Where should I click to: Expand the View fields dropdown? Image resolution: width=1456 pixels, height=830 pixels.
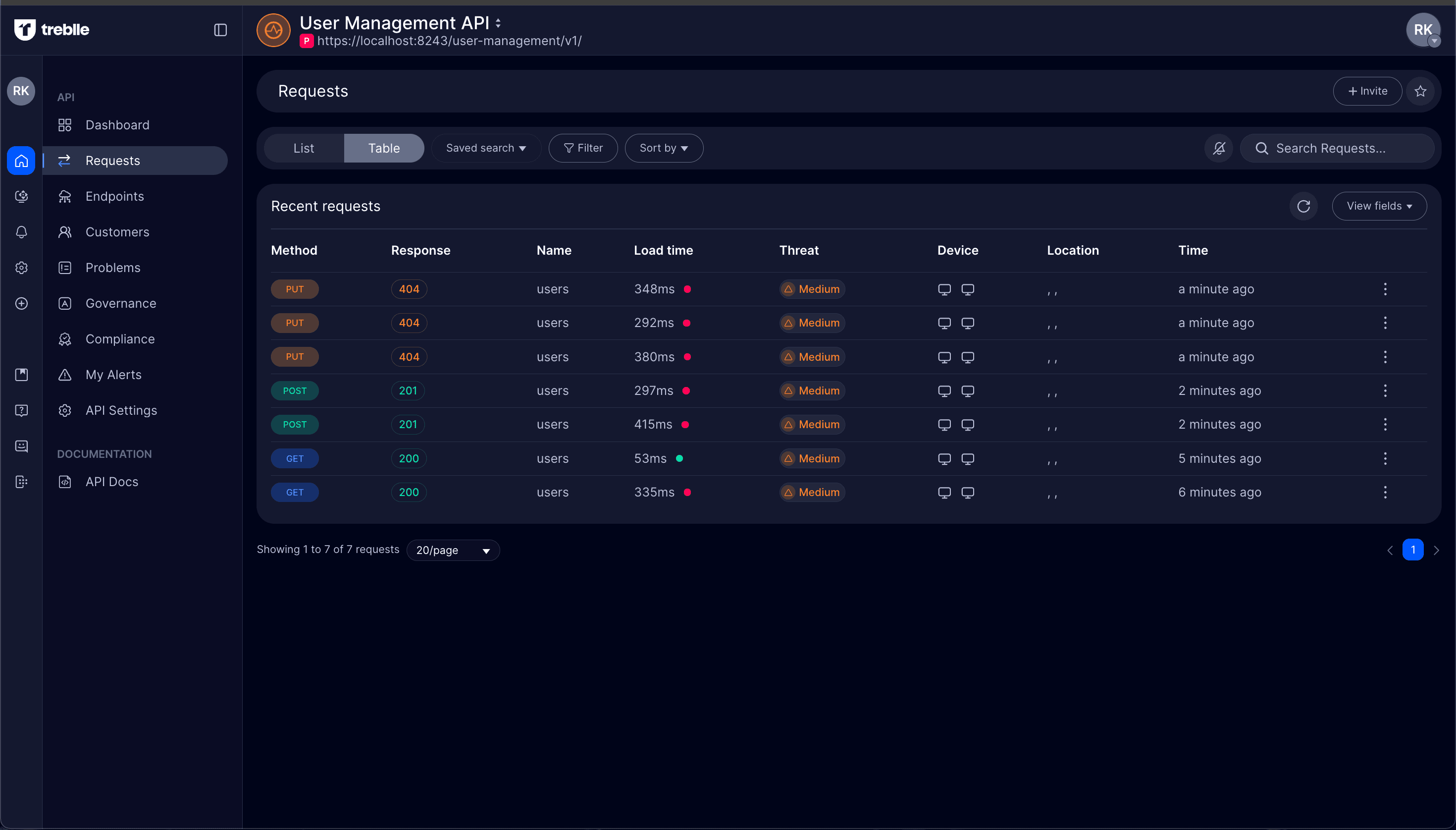click(1379, 206)
